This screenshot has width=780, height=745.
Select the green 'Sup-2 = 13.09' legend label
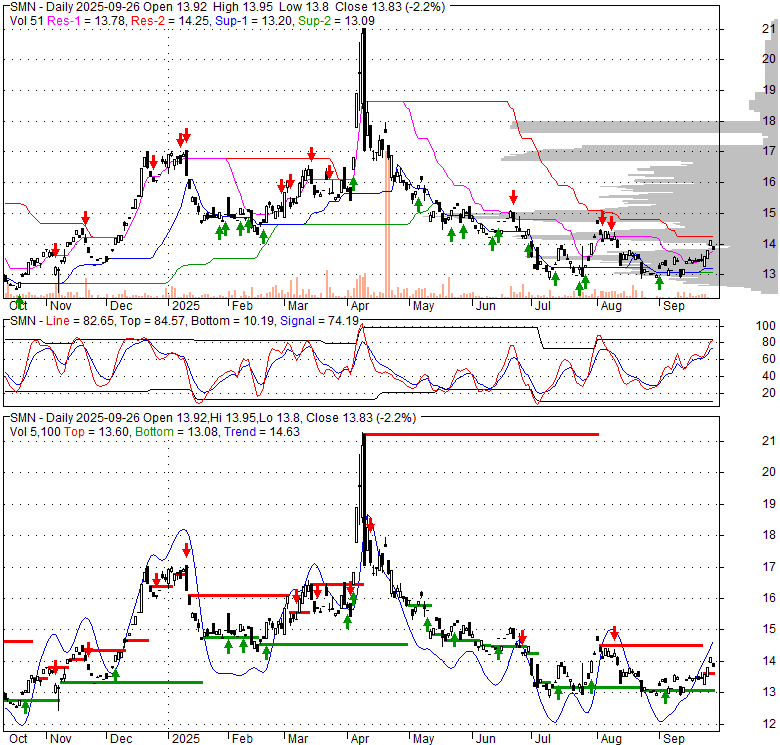[x=336, y=21]
